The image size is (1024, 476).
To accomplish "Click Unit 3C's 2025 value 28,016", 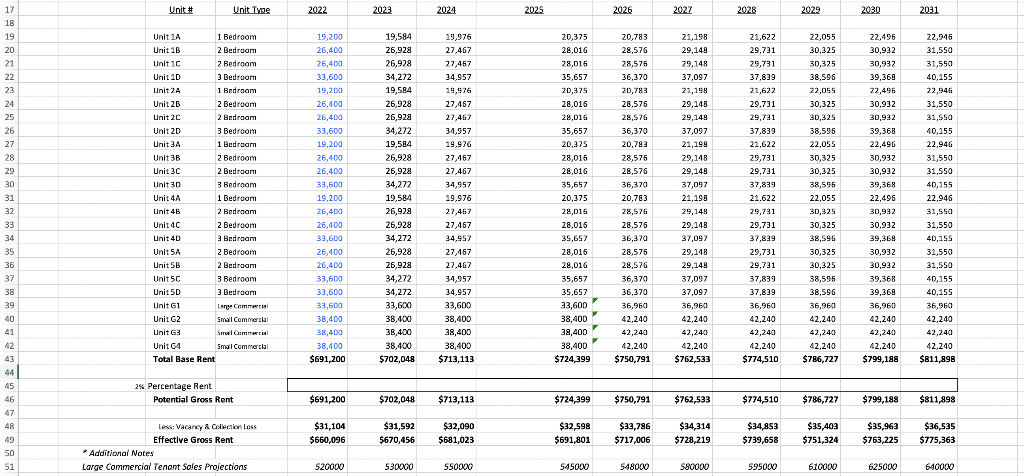I will point(575,171).
